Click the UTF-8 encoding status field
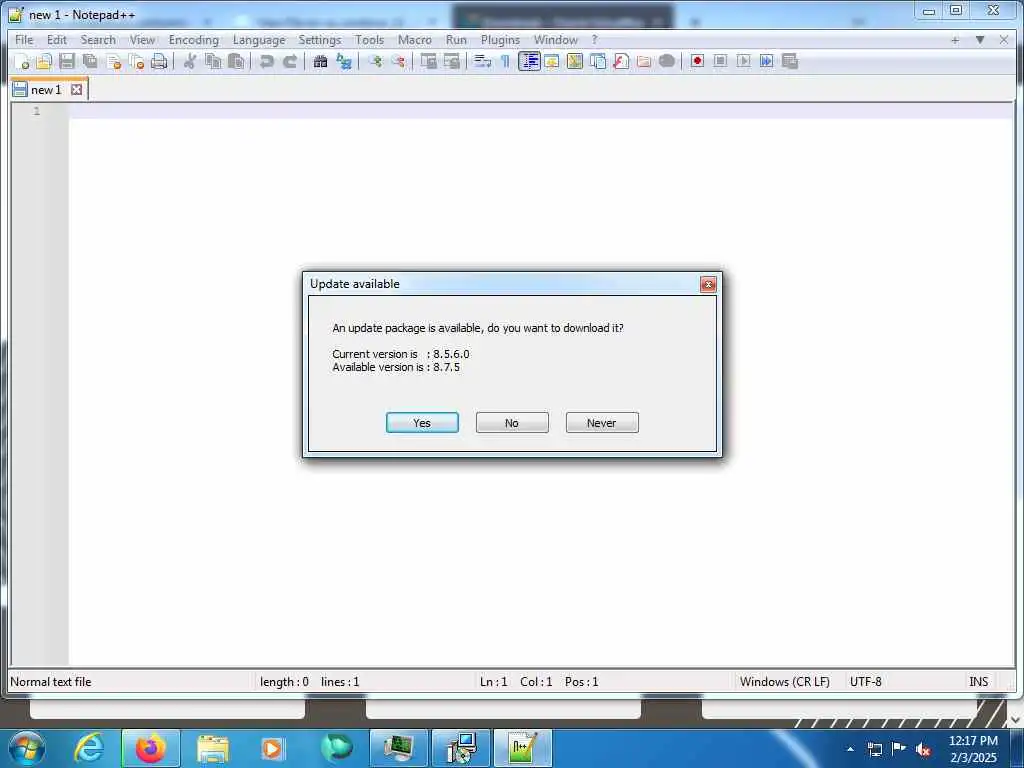1024x768 pixels. coord(866,681)
